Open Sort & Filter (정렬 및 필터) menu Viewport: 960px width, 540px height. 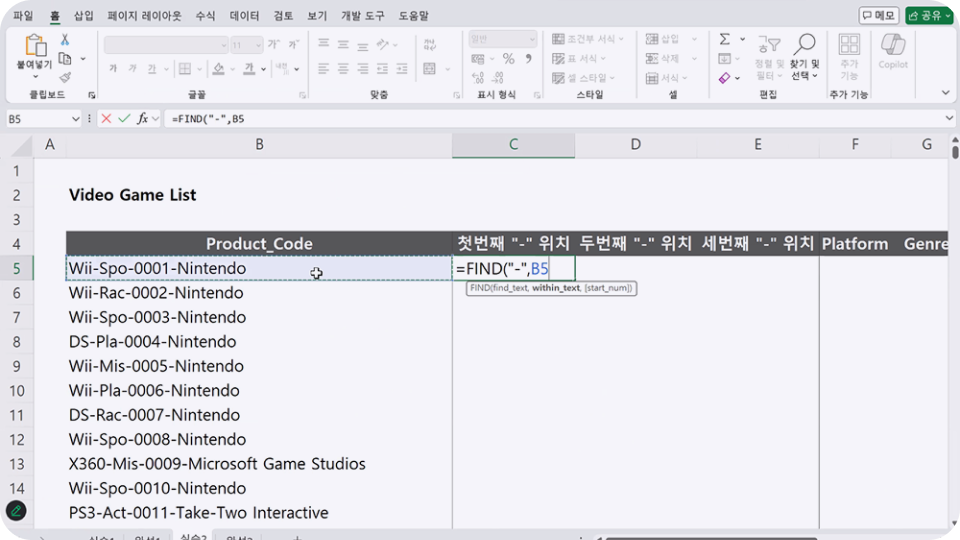tap(769, 56)
